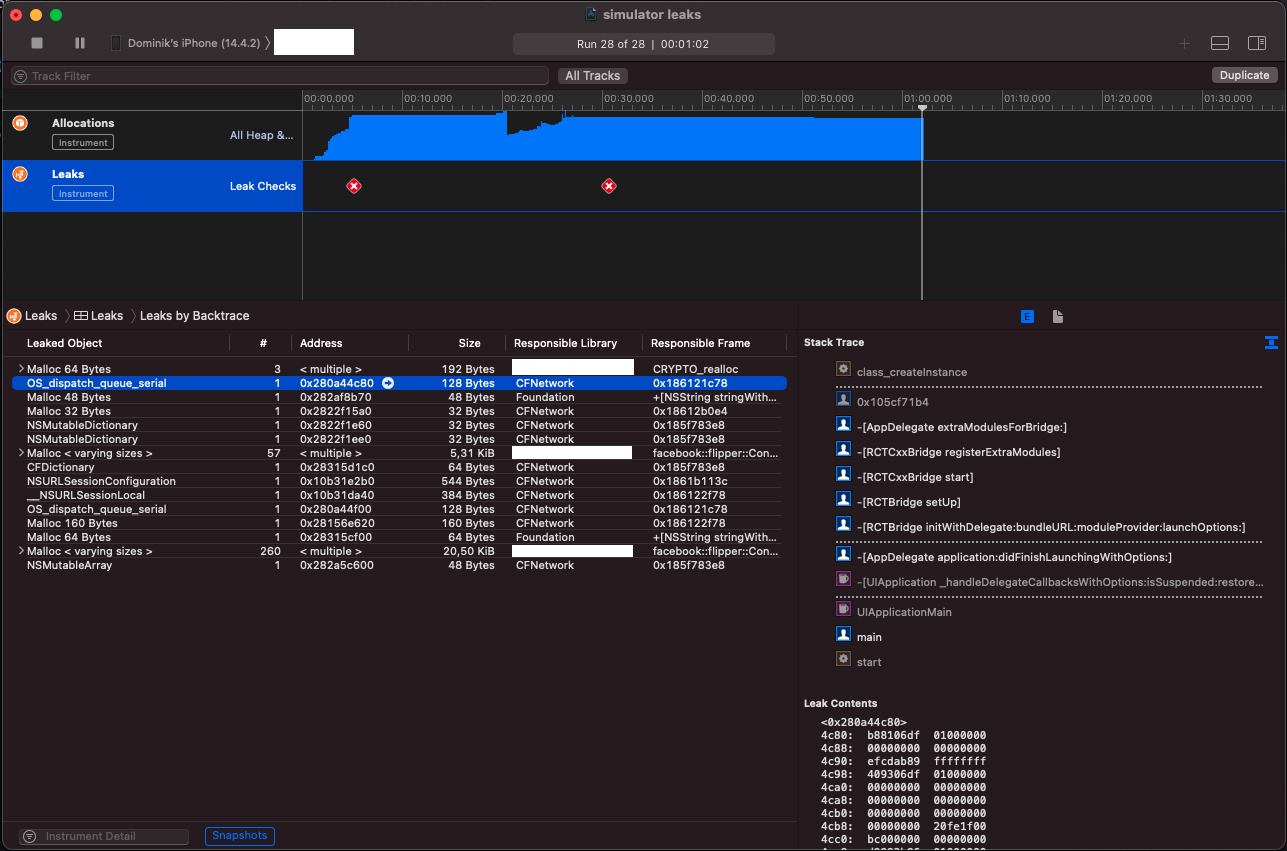Click the plus icon in the top toolbar
The width and height of the screenshot is (1287, 851).
1184,43
